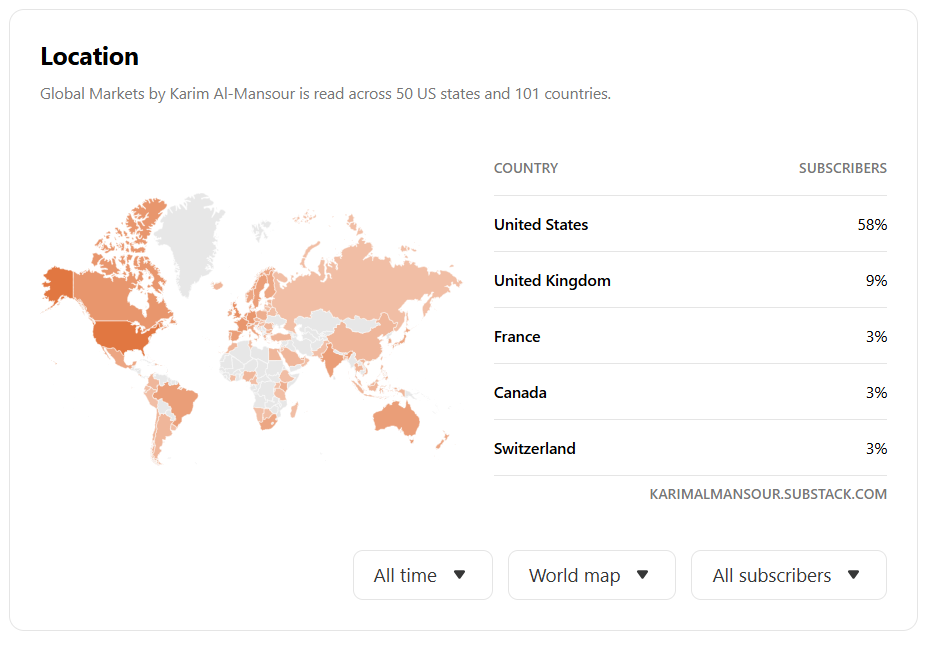Select the "France" entry in the table
This screenshot has width=932, height=645.
point(517,336)
